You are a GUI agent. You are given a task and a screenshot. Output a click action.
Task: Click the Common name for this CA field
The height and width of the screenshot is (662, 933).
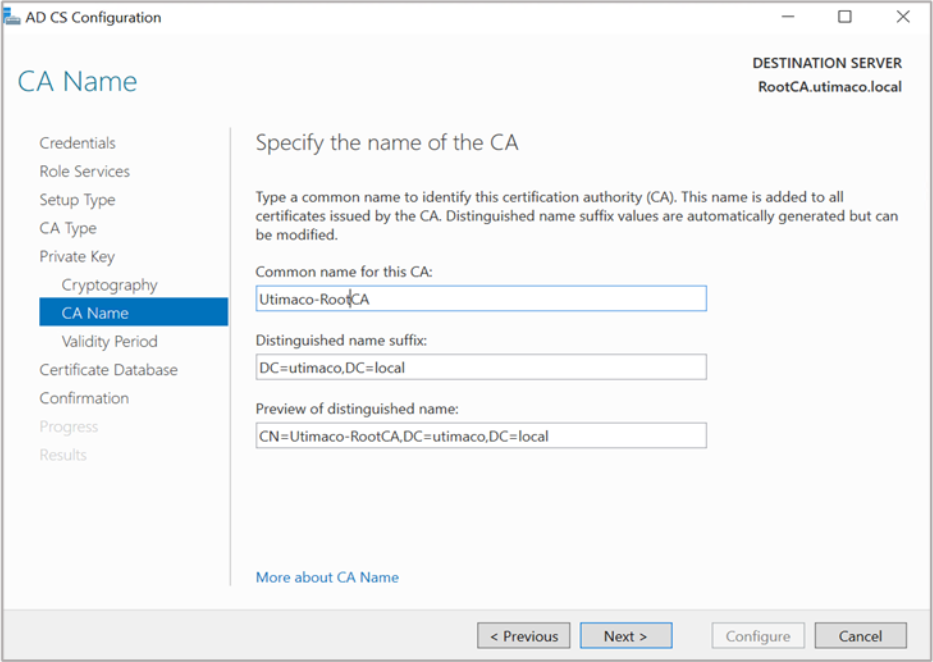pyautogui.click(x=480, y=298)
